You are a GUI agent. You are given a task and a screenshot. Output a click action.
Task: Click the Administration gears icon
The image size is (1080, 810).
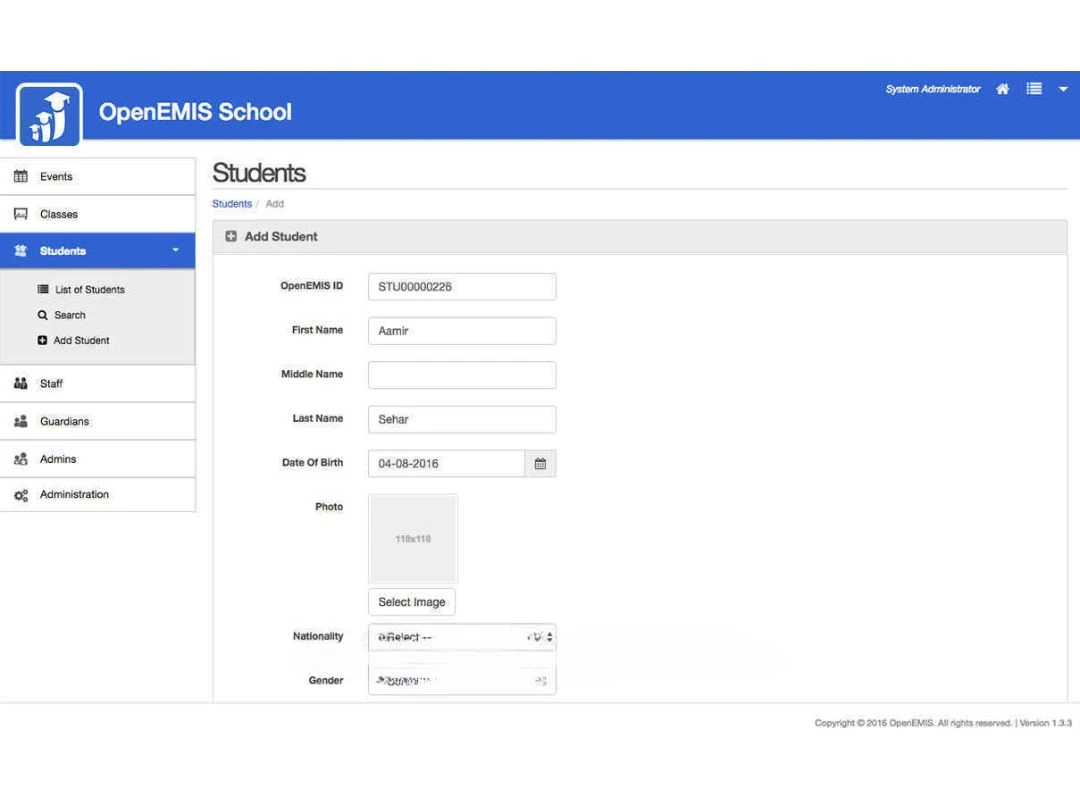coord(21,495)
